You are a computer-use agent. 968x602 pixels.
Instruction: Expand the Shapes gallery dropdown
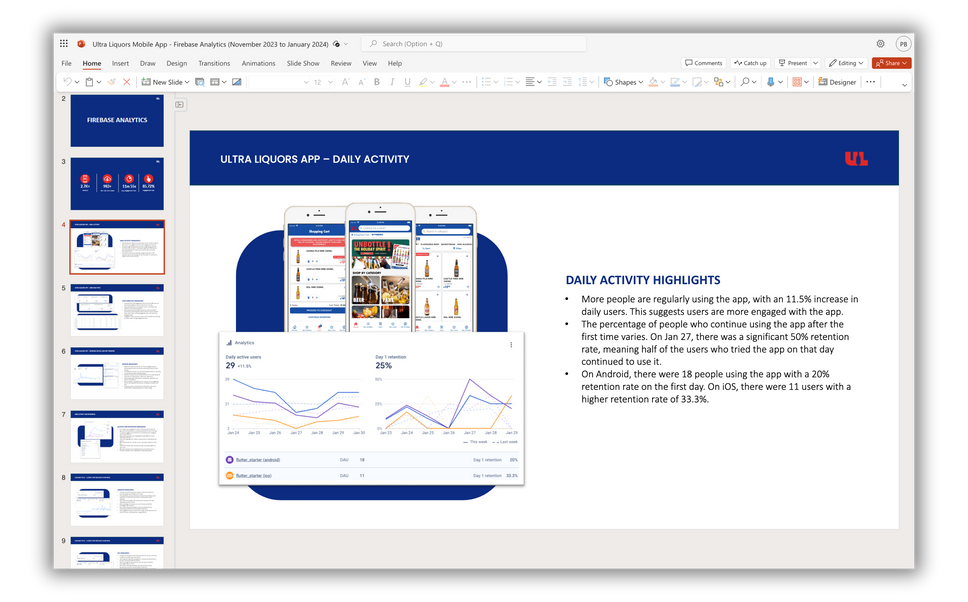tap(641, 82)
